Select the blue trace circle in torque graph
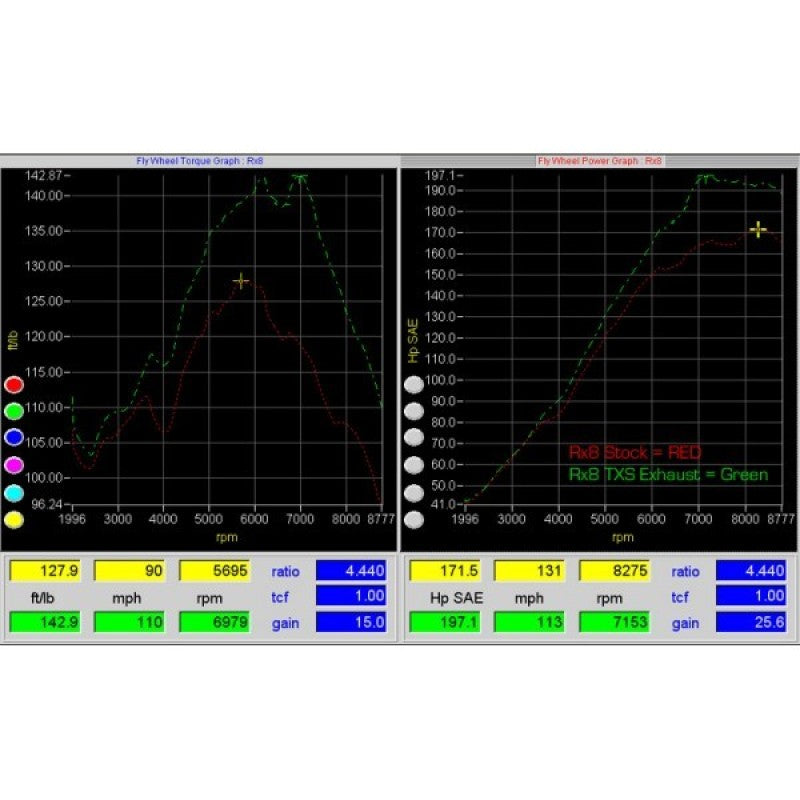The width and height of the screenshot is (800, 800). (x=14, y=438)
